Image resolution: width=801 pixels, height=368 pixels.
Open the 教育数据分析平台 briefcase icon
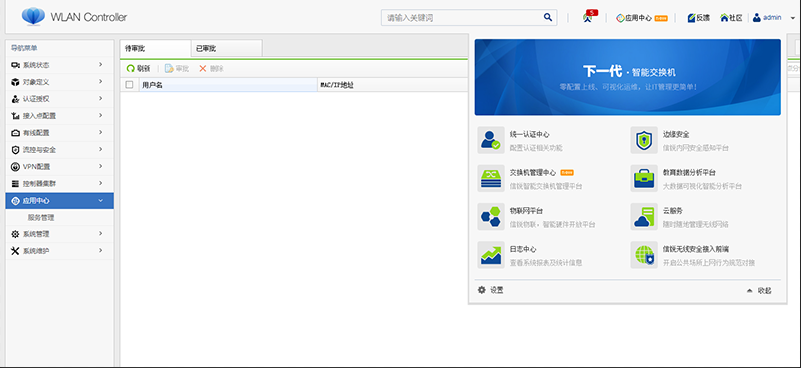[x=644, y=178]
